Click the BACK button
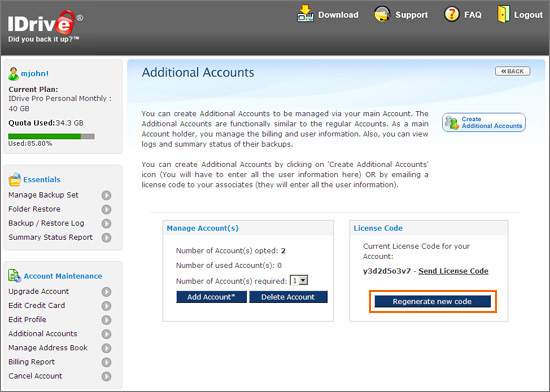This screenshot has width=550, height=392. [x=512, y=71]
